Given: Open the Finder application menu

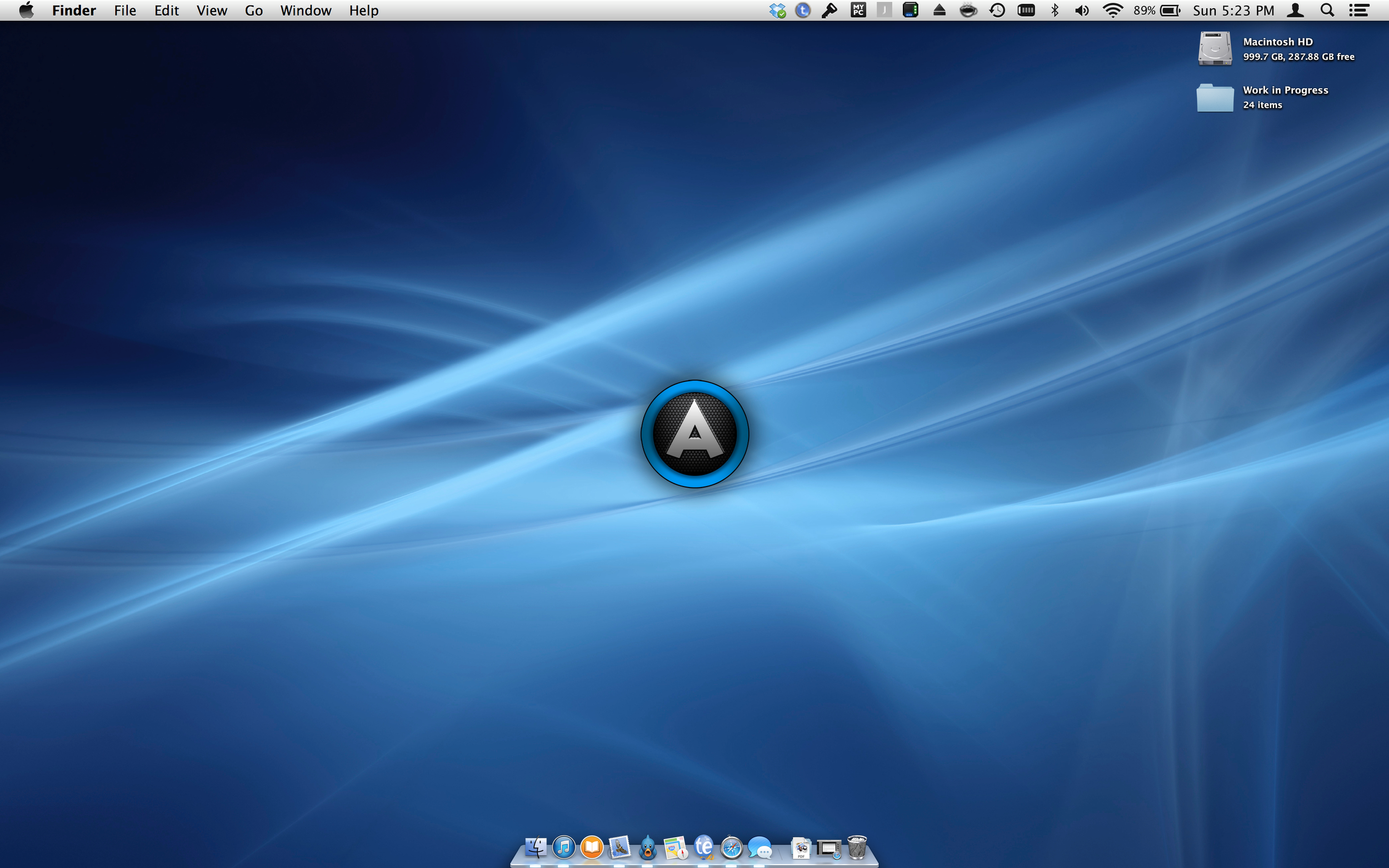Looking at the screenshot, I should pos(73,11).
